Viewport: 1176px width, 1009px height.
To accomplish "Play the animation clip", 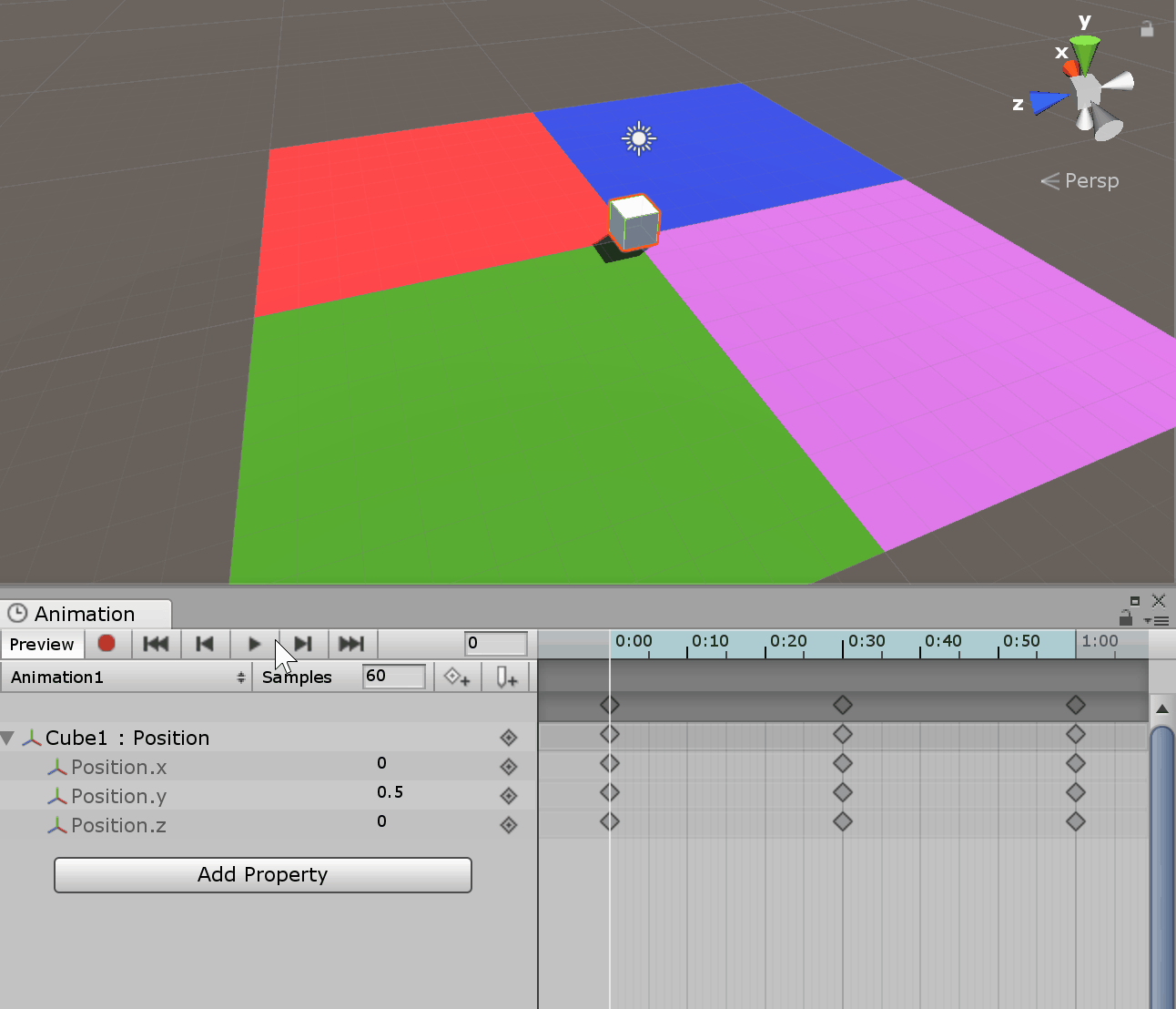I will [x=254, y=644].
